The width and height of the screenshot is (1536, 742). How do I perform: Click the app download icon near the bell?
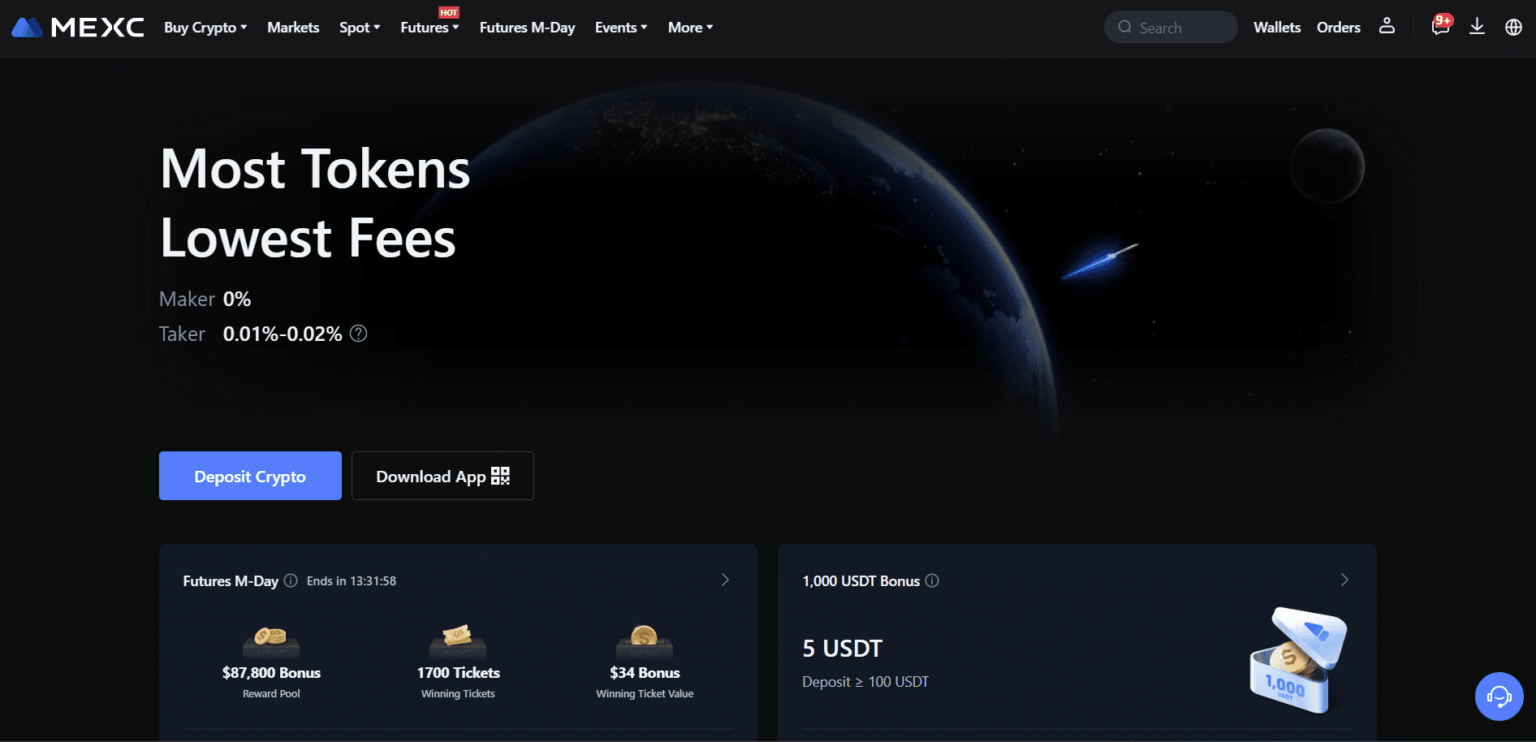coord(1477,27)
